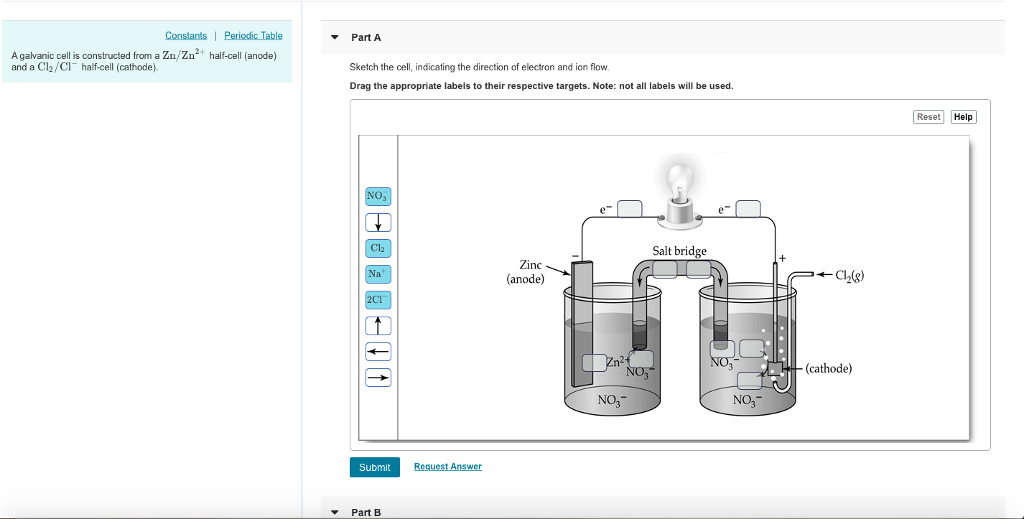The image size is (1024, 519).
Task: Open the Periodic Table link
Action: tap(253, 36)
